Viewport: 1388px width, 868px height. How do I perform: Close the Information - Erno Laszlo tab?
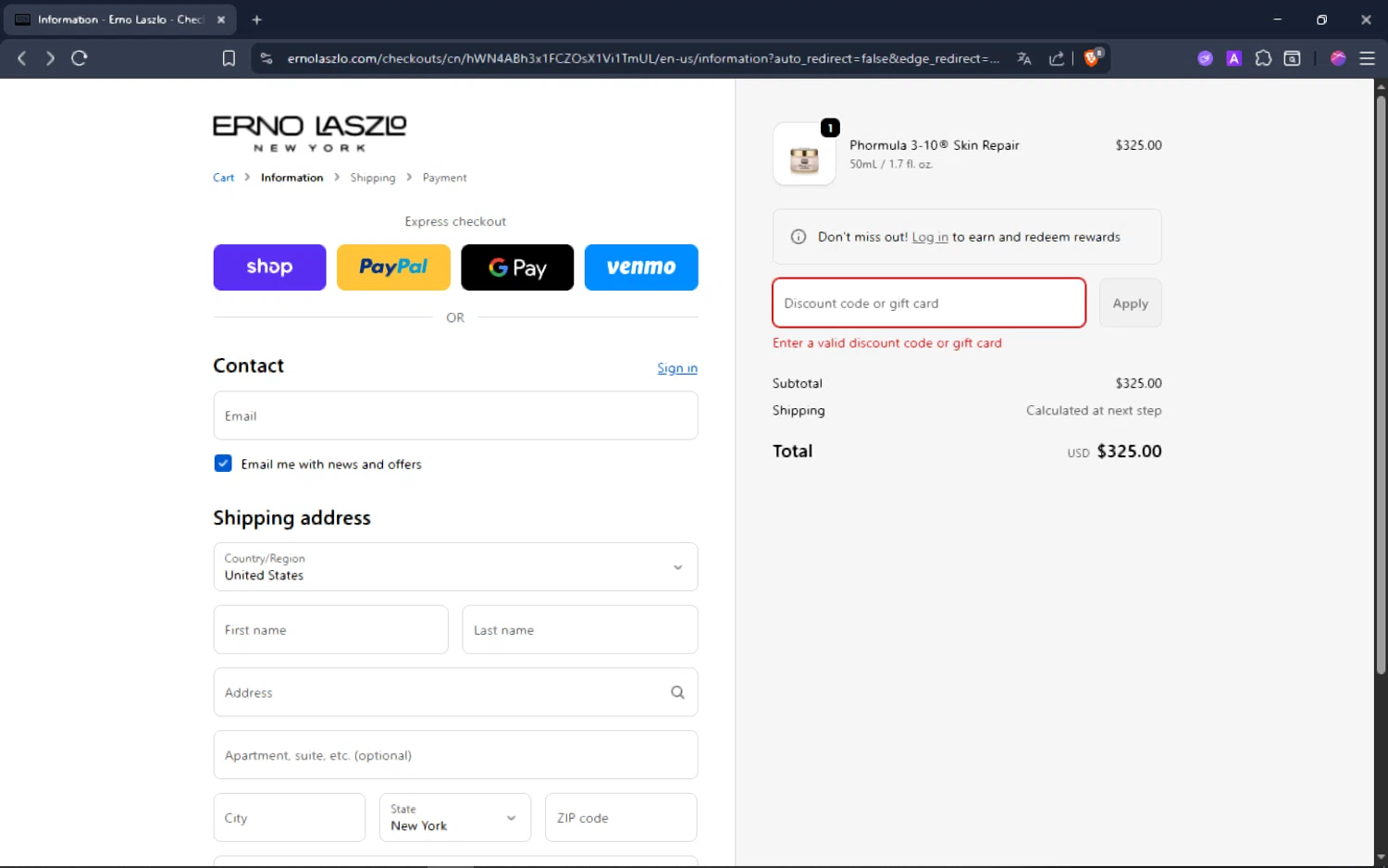[221, 19]
